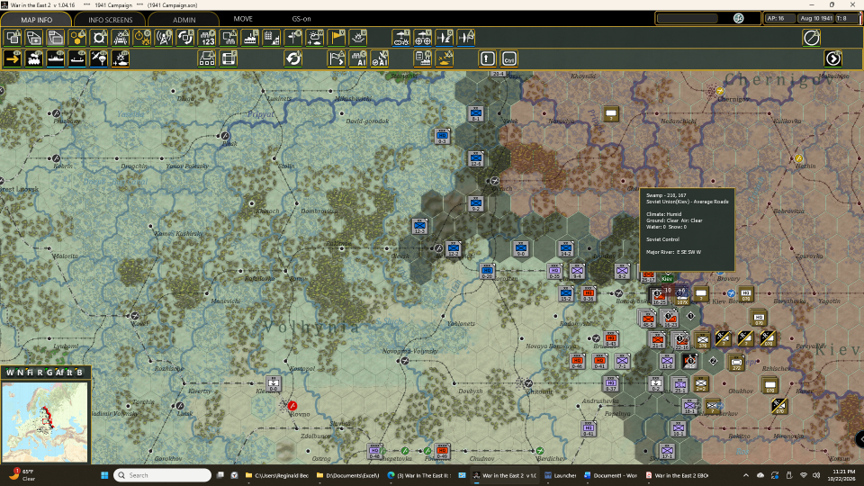Screen dimensions: 864x486
Task: Select the yellow arrow move mode icon
Action: pyautogui.click(x=13, y=58)
